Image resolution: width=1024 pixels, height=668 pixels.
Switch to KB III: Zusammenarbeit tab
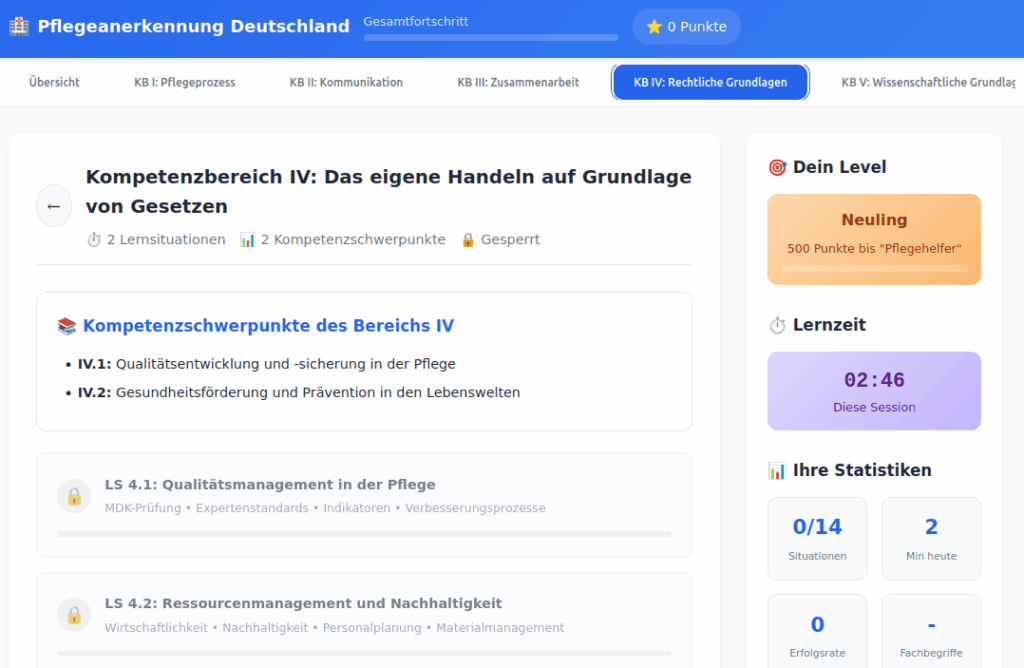pyautogui.click(x=518, y=82)
